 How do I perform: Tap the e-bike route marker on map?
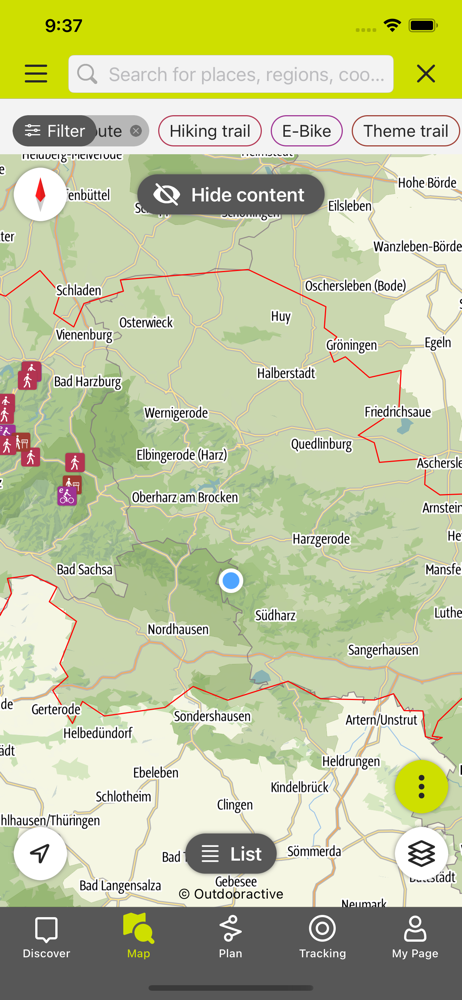click(67, 496)
